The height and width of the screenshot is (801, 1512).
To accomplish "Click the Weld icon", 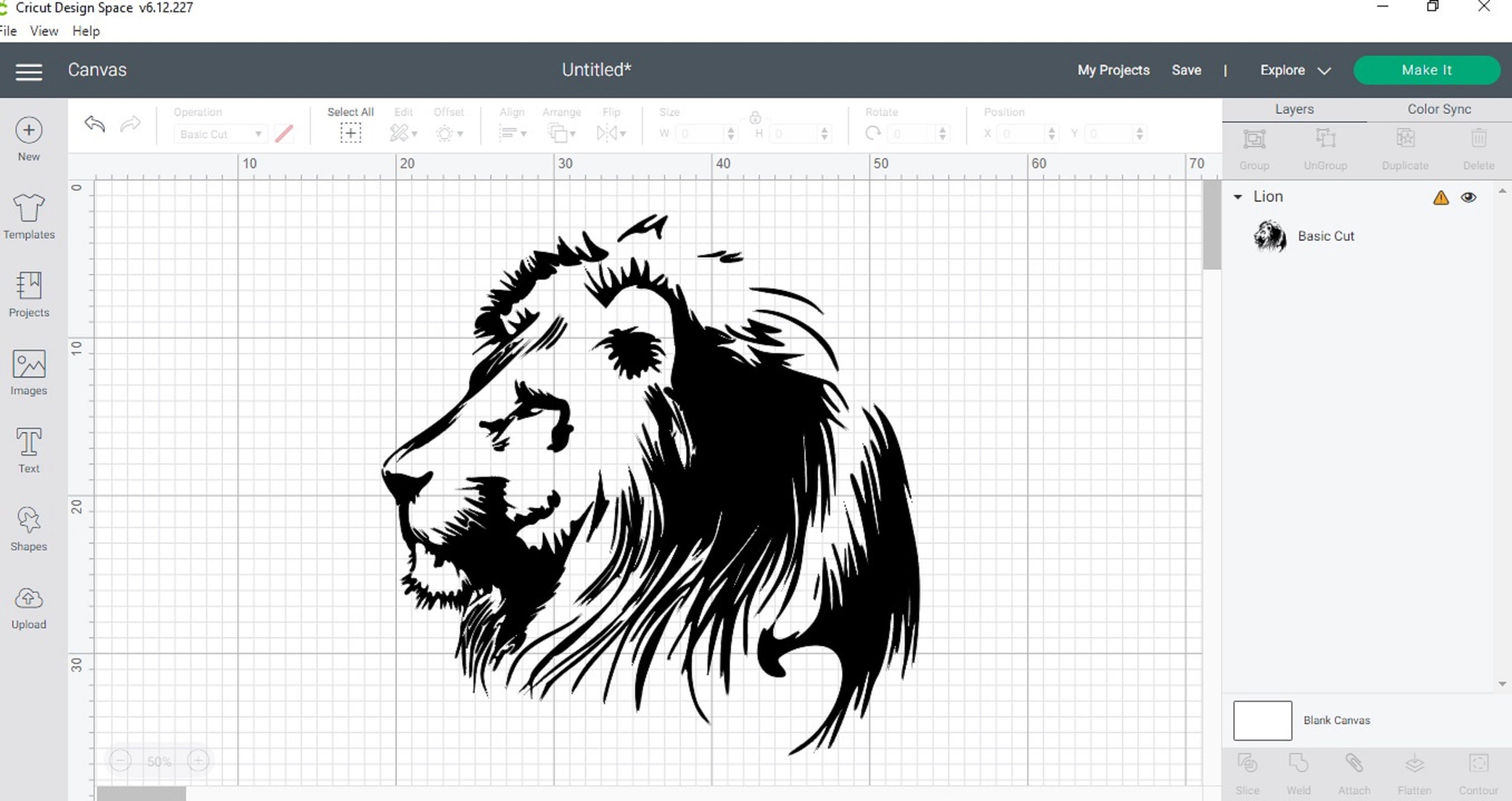I will click(x=1298, y=766).
